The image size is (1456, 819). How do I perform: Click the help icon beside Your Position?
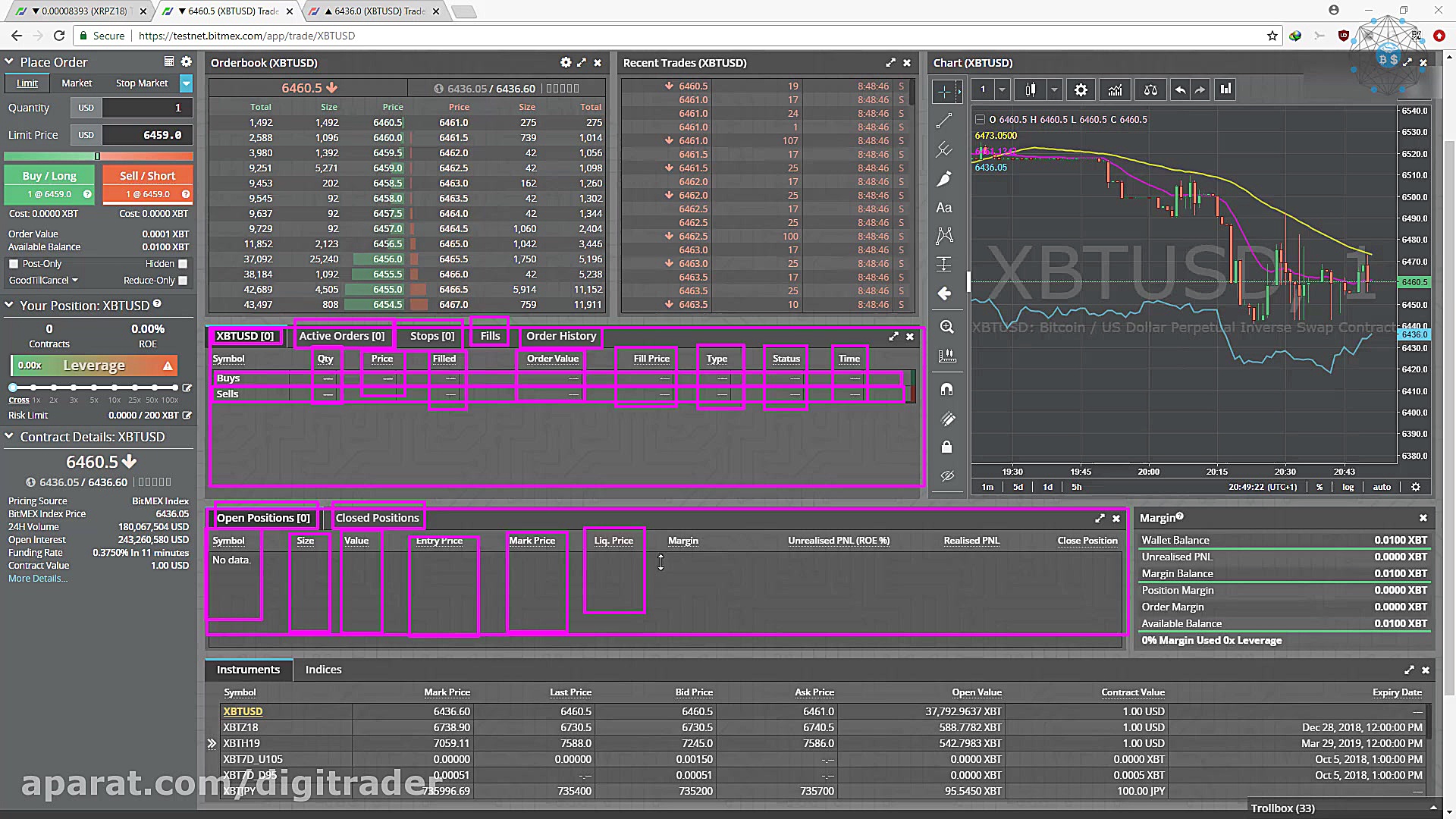point(157,303)
